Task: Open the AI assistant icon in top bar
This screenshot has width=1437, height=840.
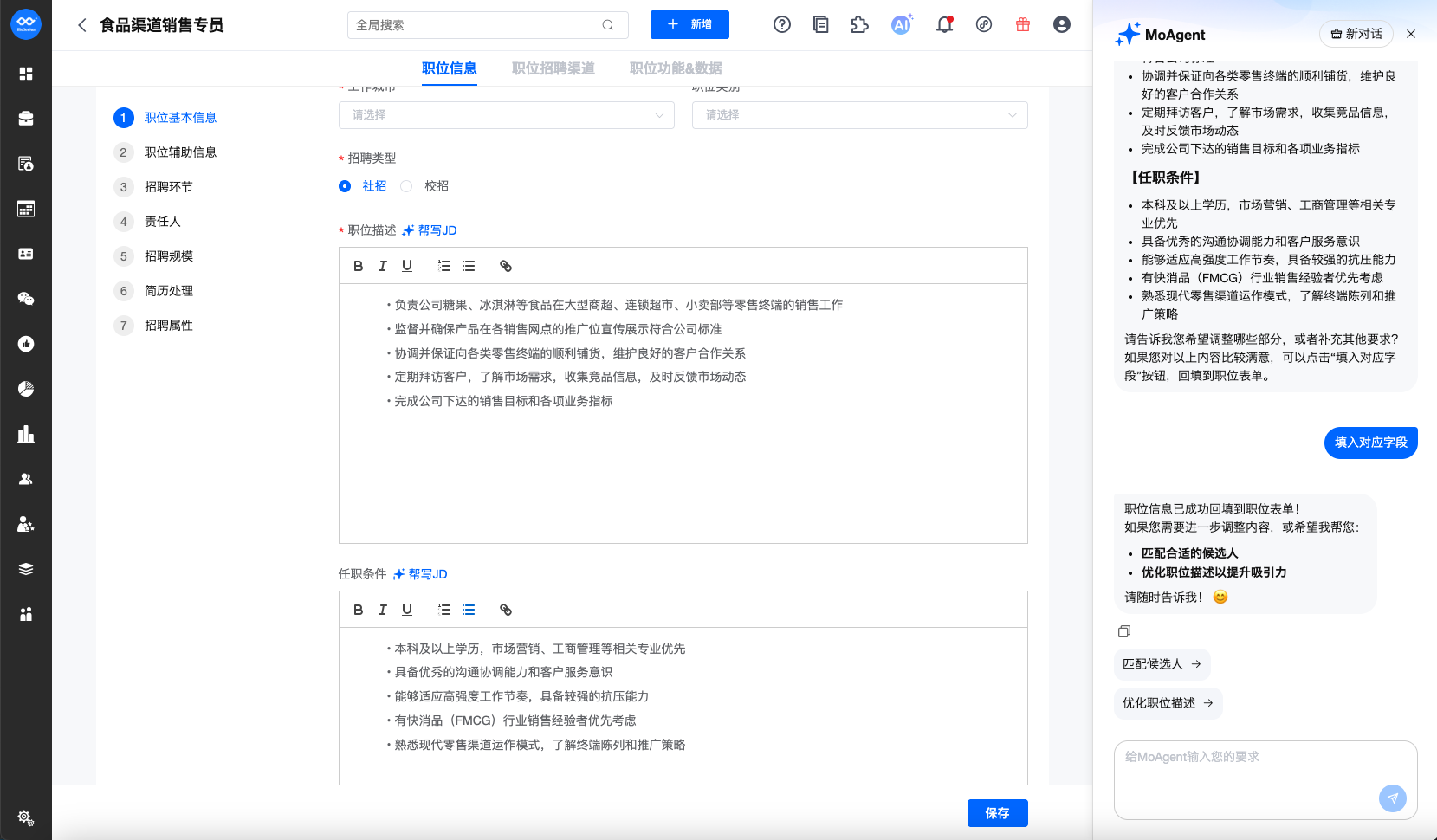Action: pos(902,25)
